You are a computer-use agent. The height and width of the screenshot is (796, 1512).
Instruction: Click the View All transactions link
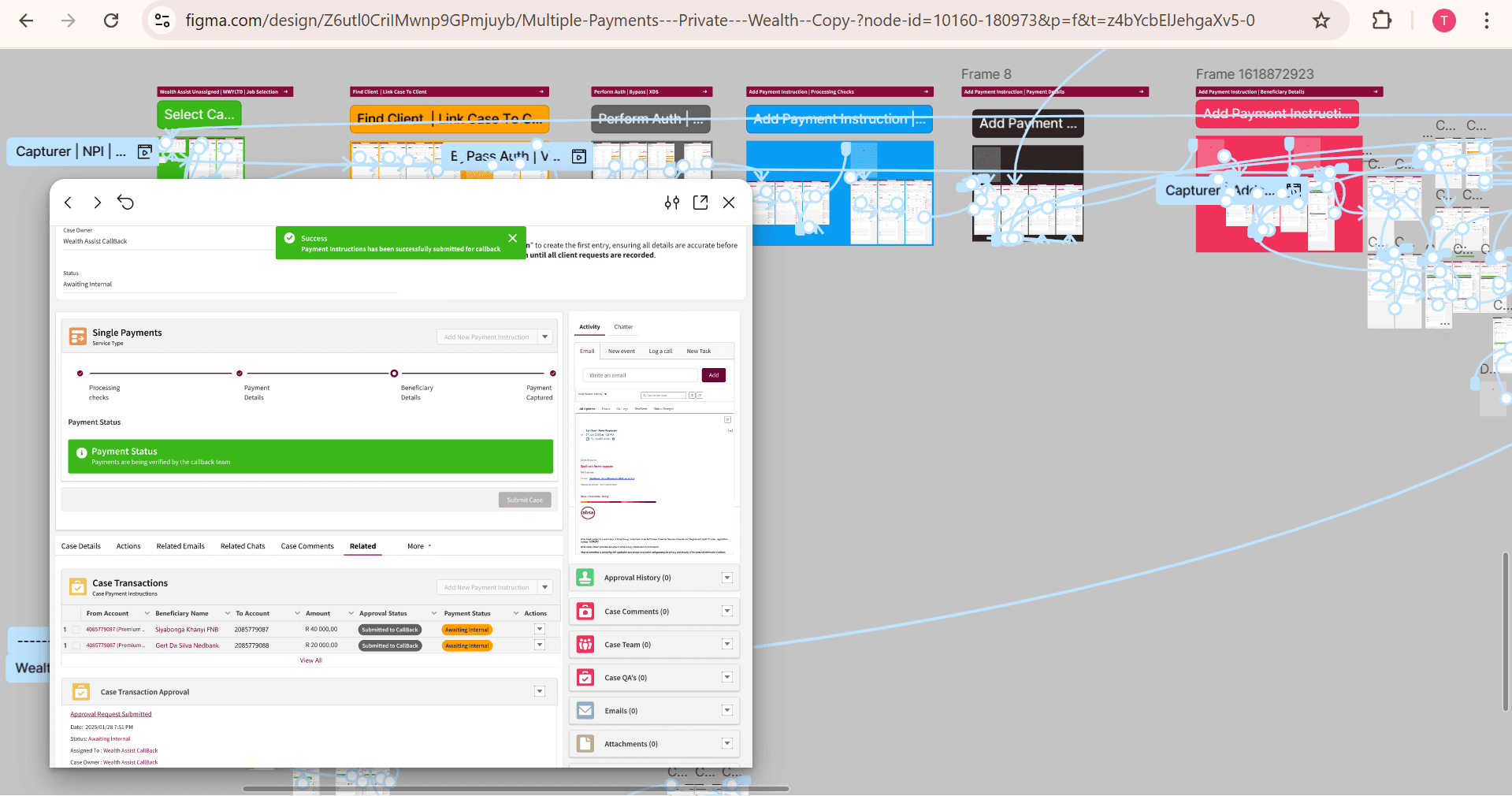pos(311,660)
